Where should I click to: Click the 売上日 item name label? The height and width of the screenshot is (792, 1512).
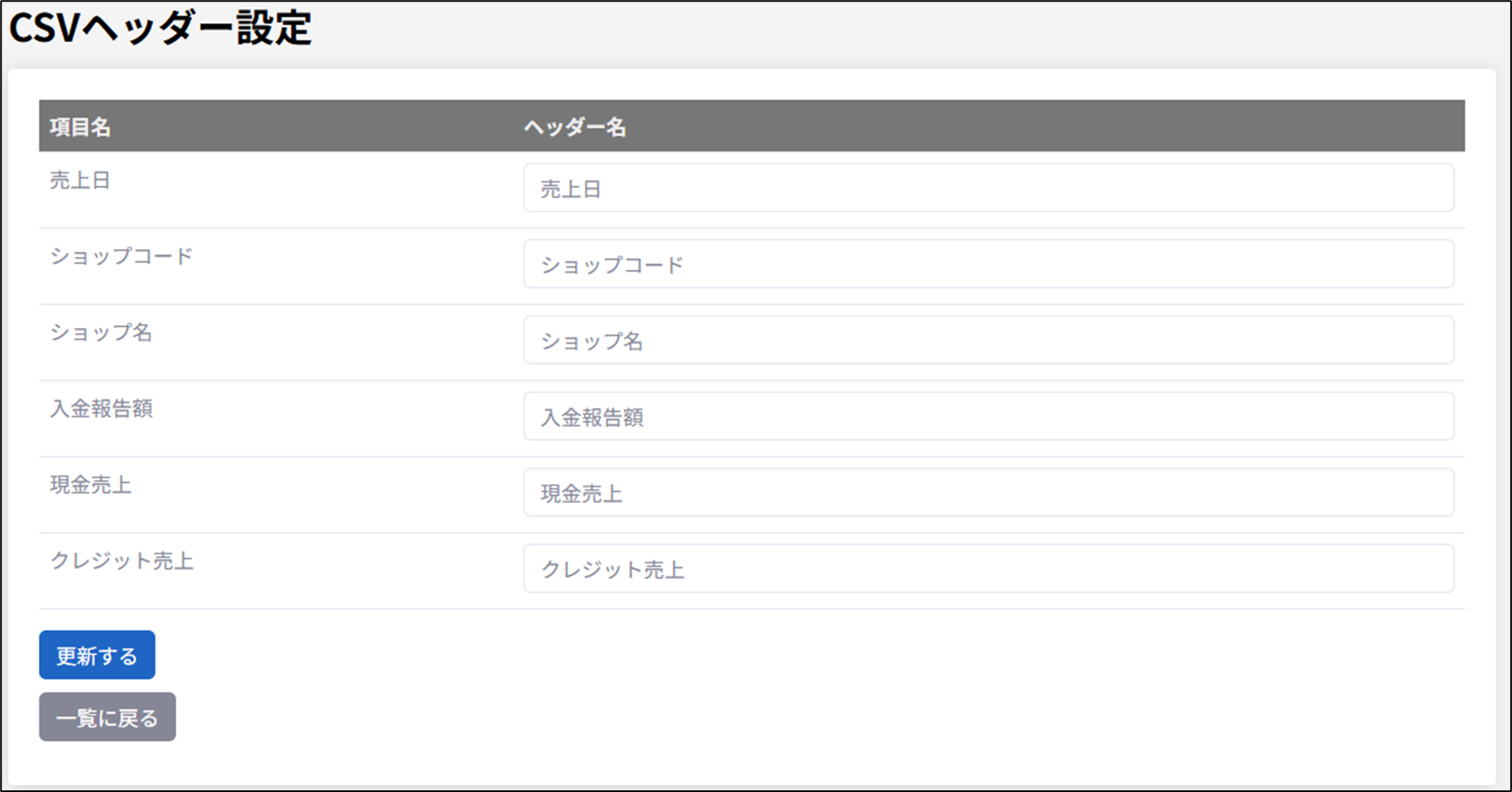pyautogui.click(x=80, y=181)
